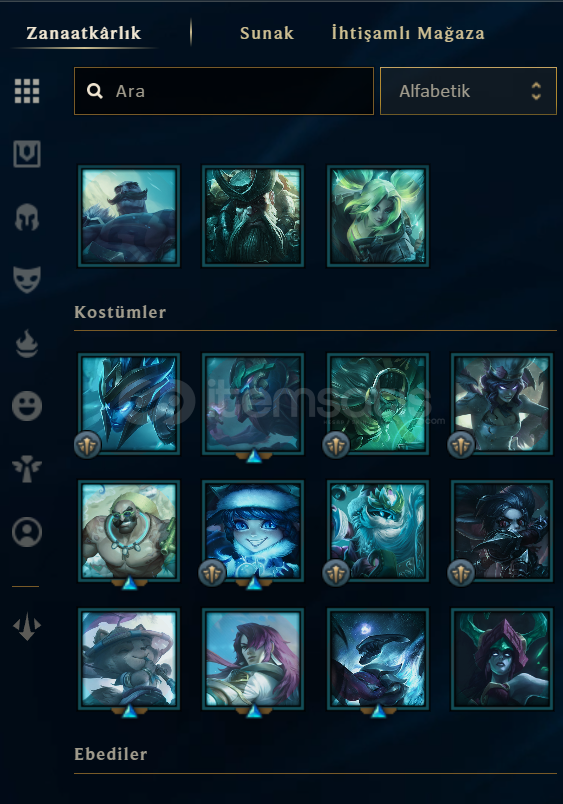The image size is (563, 804).
Task: Select the winged ward skins icon
Action: 27,469
